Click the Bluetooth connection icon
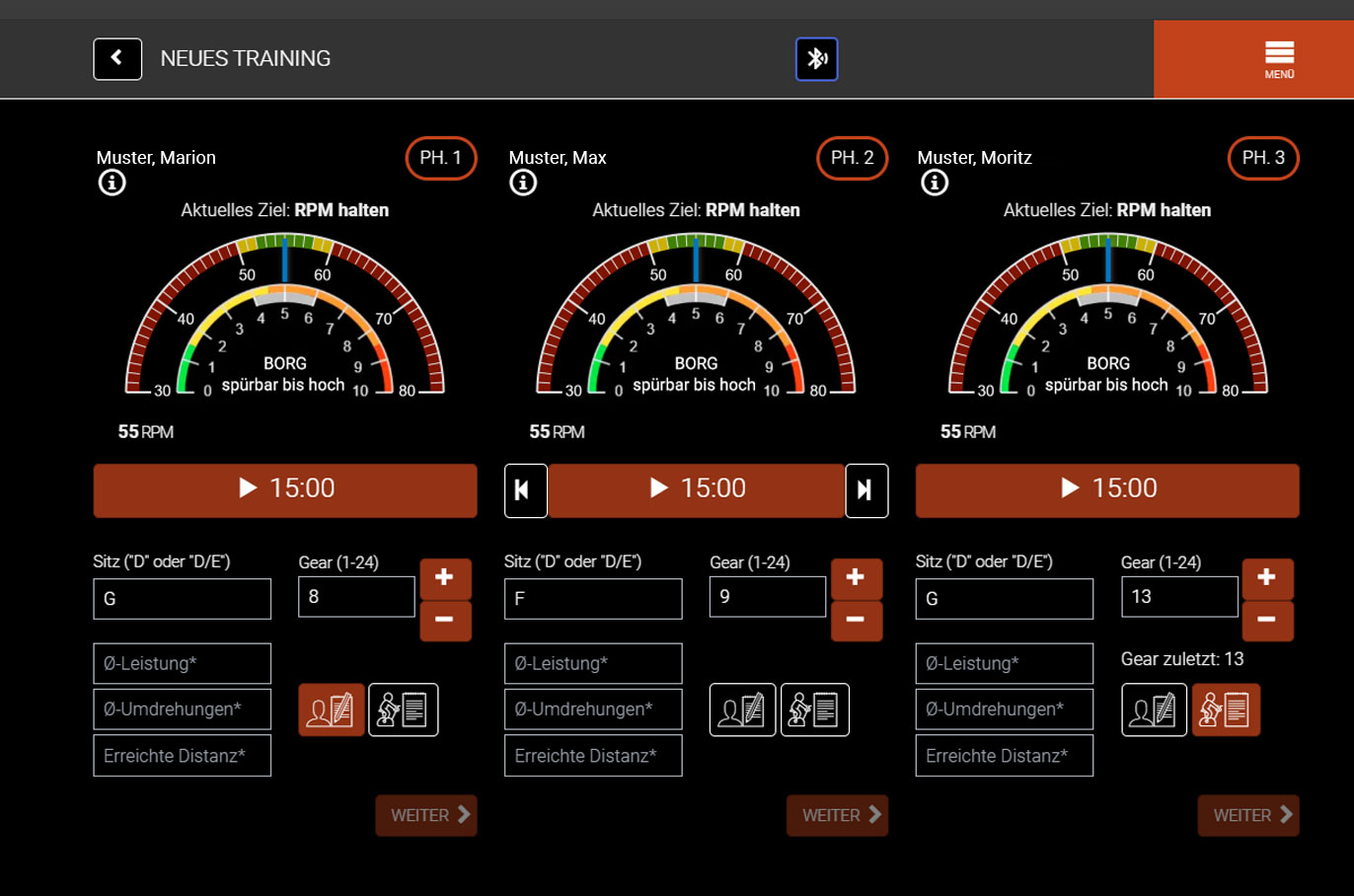The width and height of the screenshot is (1354, 896). pyautogui.click(x=816, y=59)
